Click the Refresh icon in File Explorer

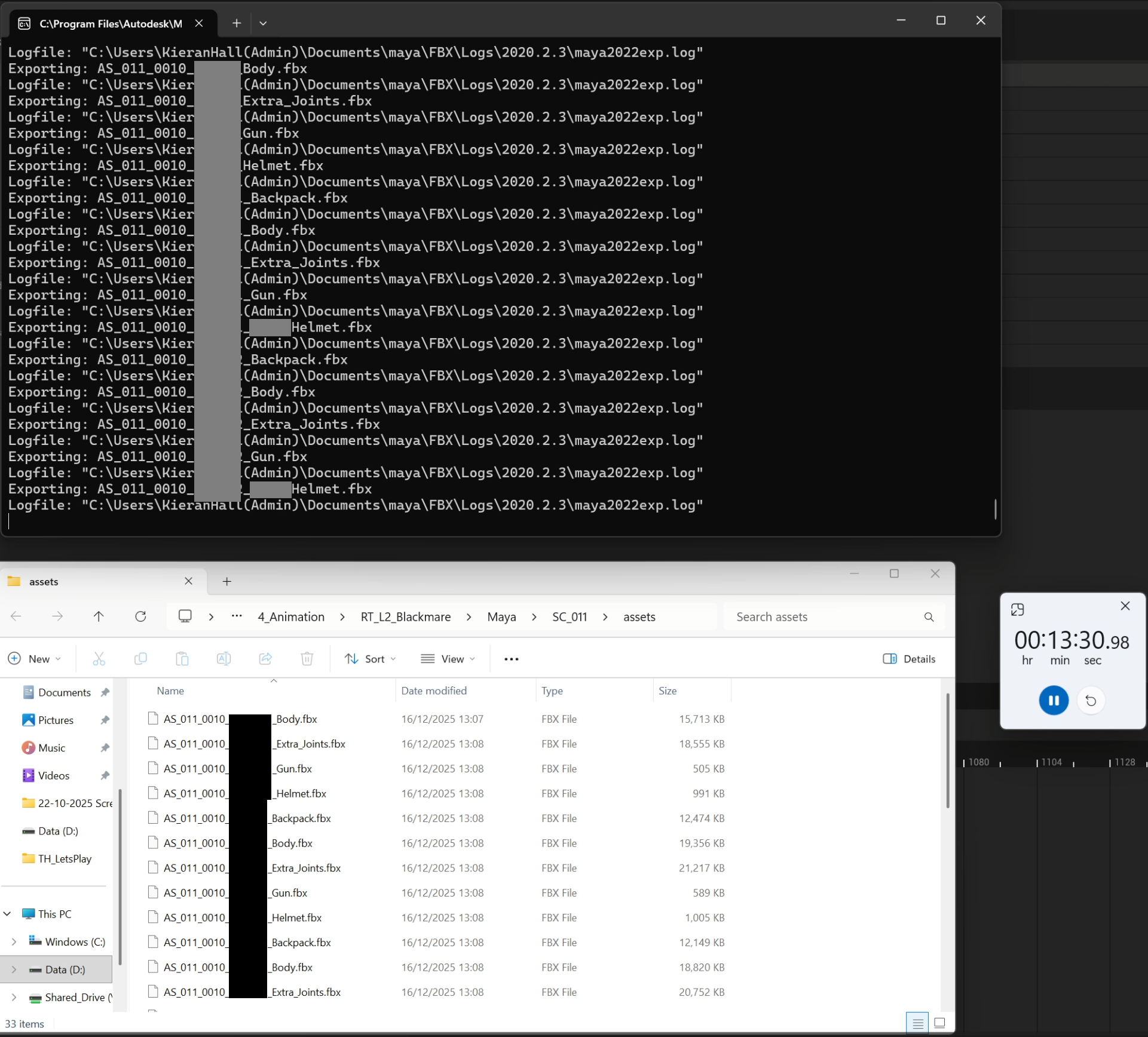140,616
